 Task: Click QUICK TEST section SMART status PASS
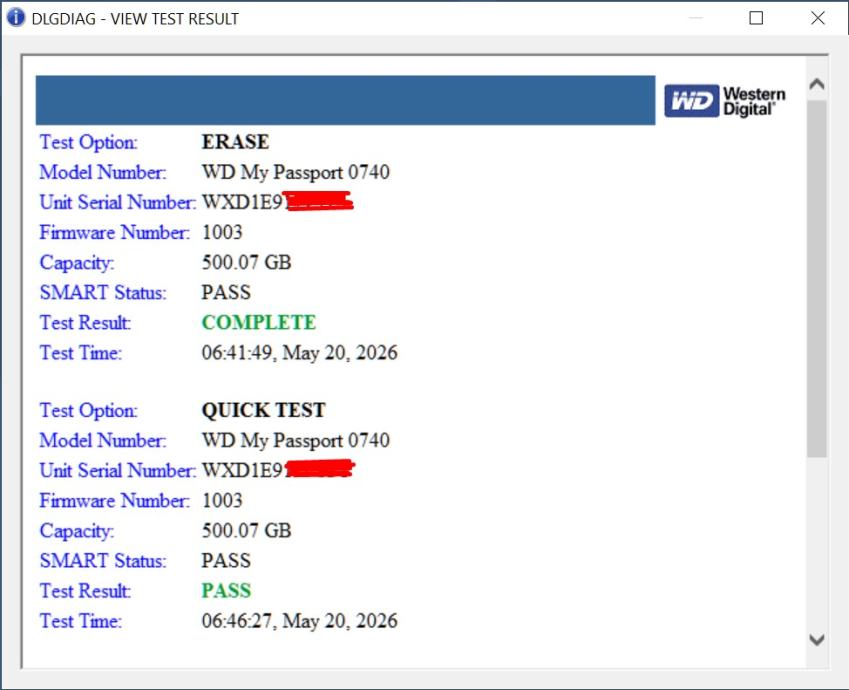[226, 561]
